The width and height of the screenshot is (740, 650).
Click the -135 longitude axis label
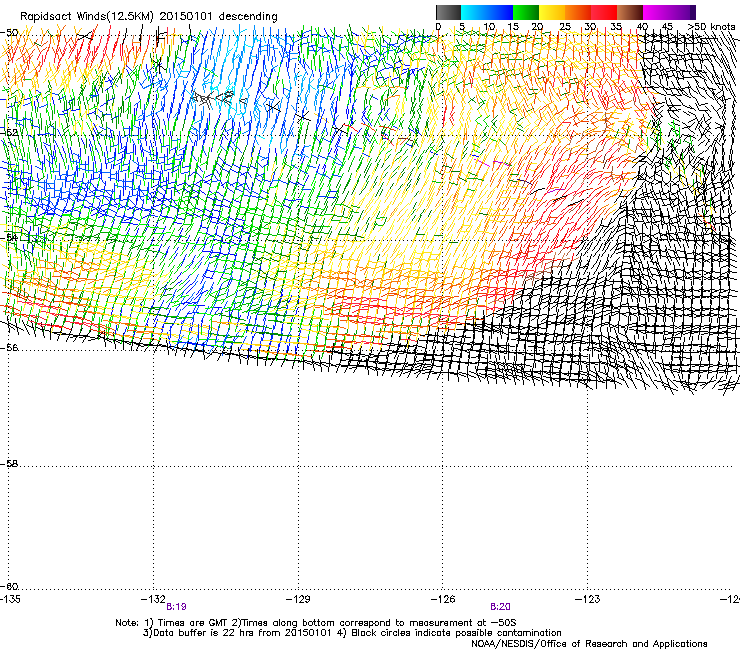coord(10,599)
